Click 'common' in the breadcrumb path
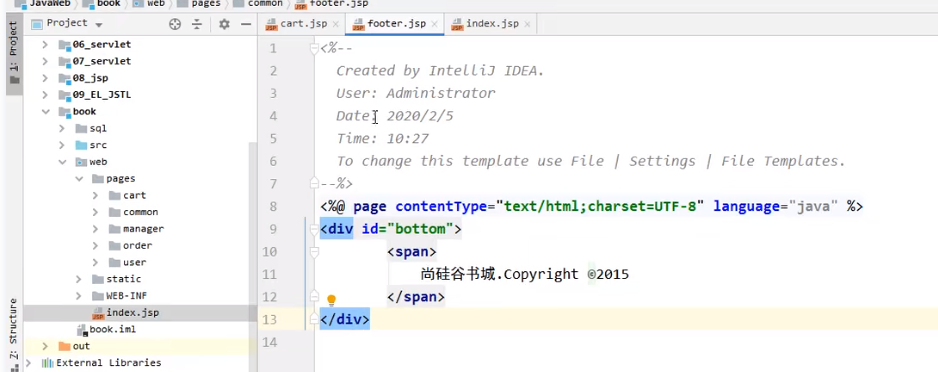The width and height of the screenshot is (938, 372). pos(265,3)
